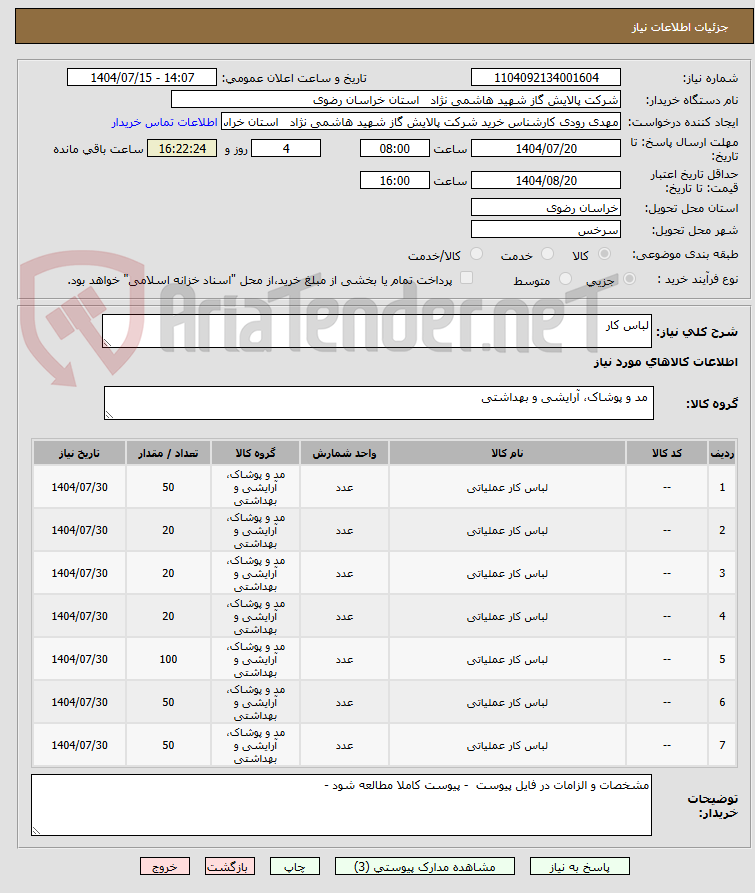Image resolution: width=755 pixels, height=893 pixels.
Task: Toggle the Islamic treasury payment checkbox
Action: pyautogui.click(x=466, y=278)
